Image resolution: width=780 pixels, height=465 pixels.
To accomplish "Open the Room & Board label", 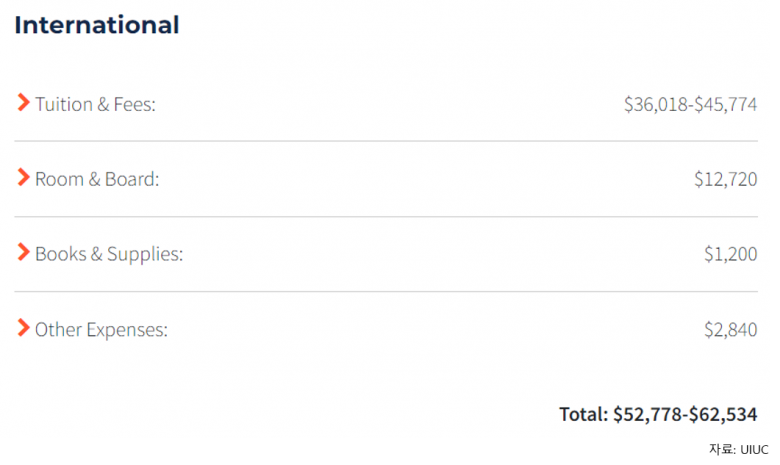I will tap(97, 179).
